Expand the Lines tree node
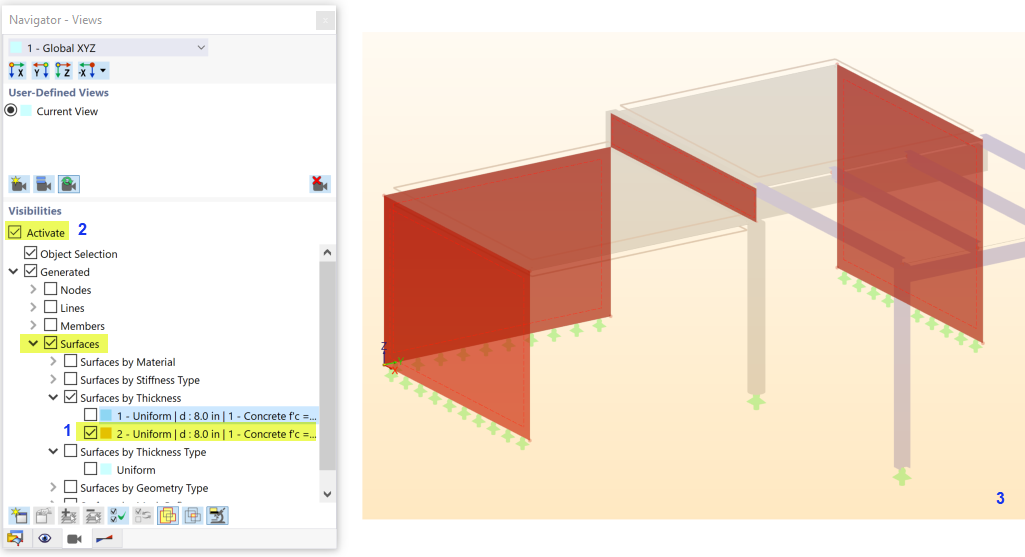The width and height of the screenshot is (1025, 557). pyautogui.click(x=33, y=307)
